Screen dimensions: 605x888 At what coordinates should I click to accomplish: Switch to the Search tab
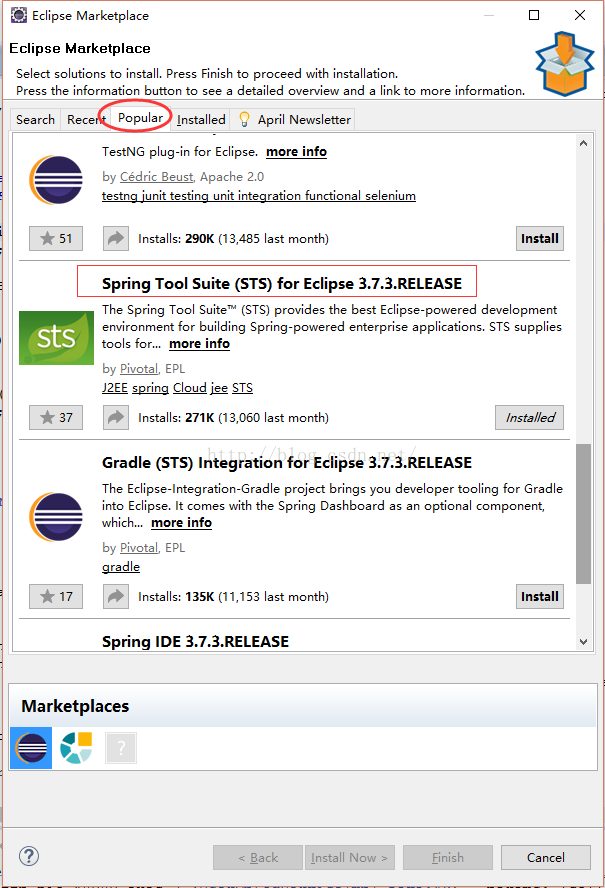[35, 119]
